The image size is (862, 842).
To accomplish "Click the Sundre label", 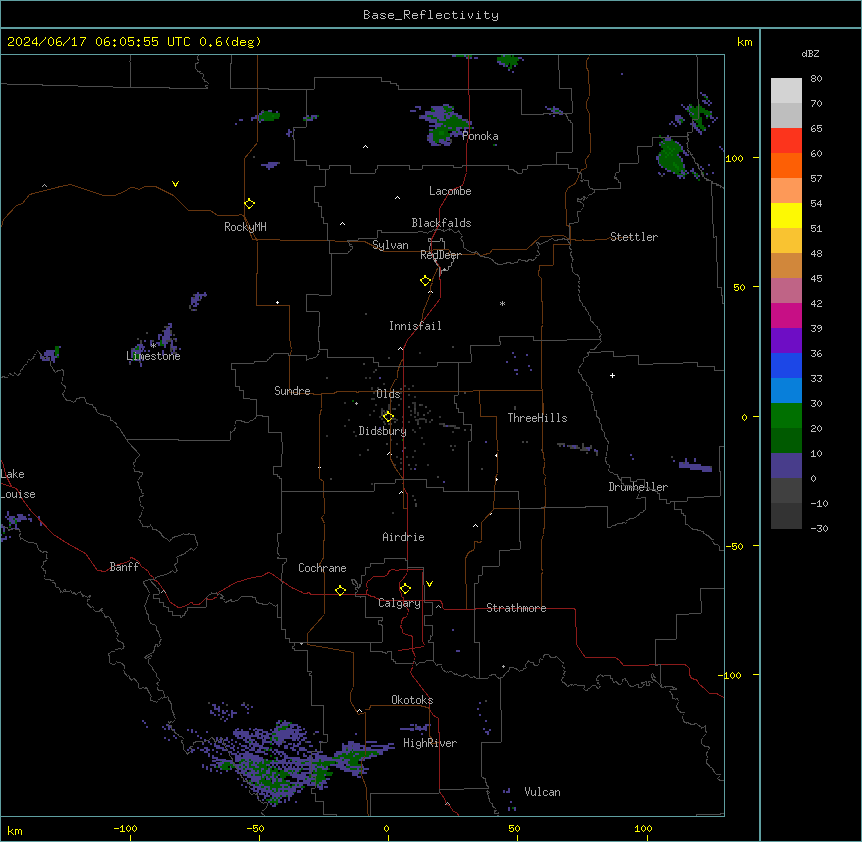I will (x=292, y=391).
